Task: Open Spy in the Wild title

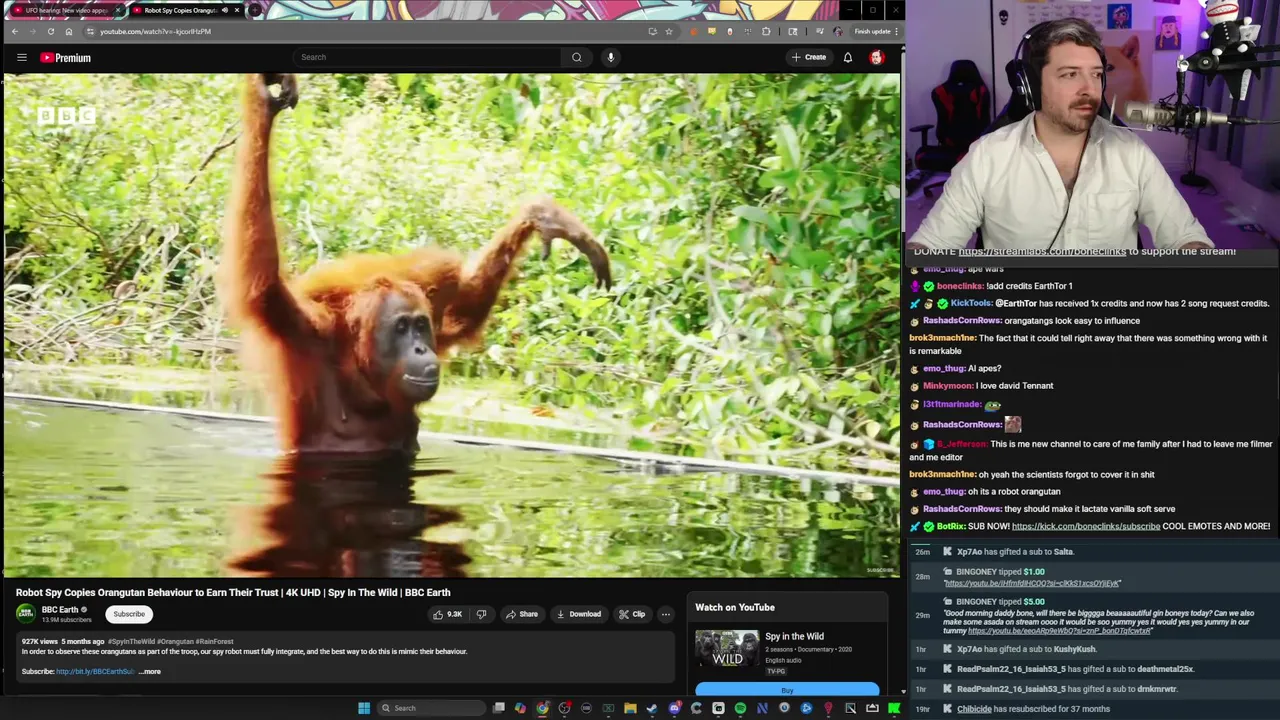Action: coord(794,636)
